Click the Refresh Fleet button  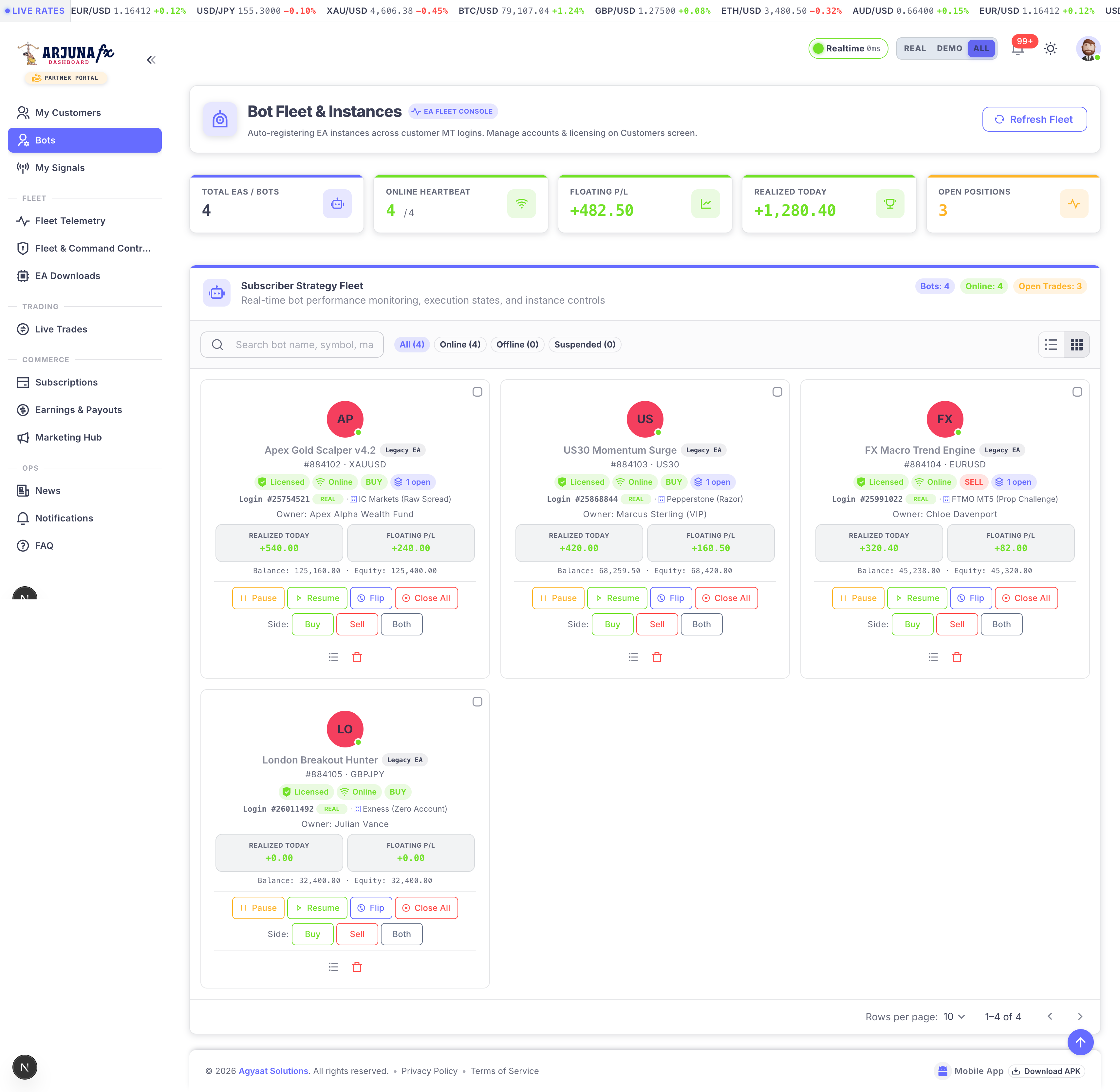[1034, 119]
